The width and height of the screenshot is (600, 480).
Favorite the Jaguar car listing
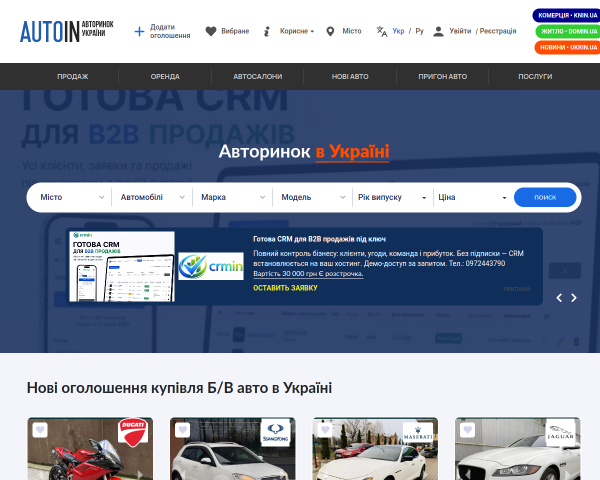468,429
